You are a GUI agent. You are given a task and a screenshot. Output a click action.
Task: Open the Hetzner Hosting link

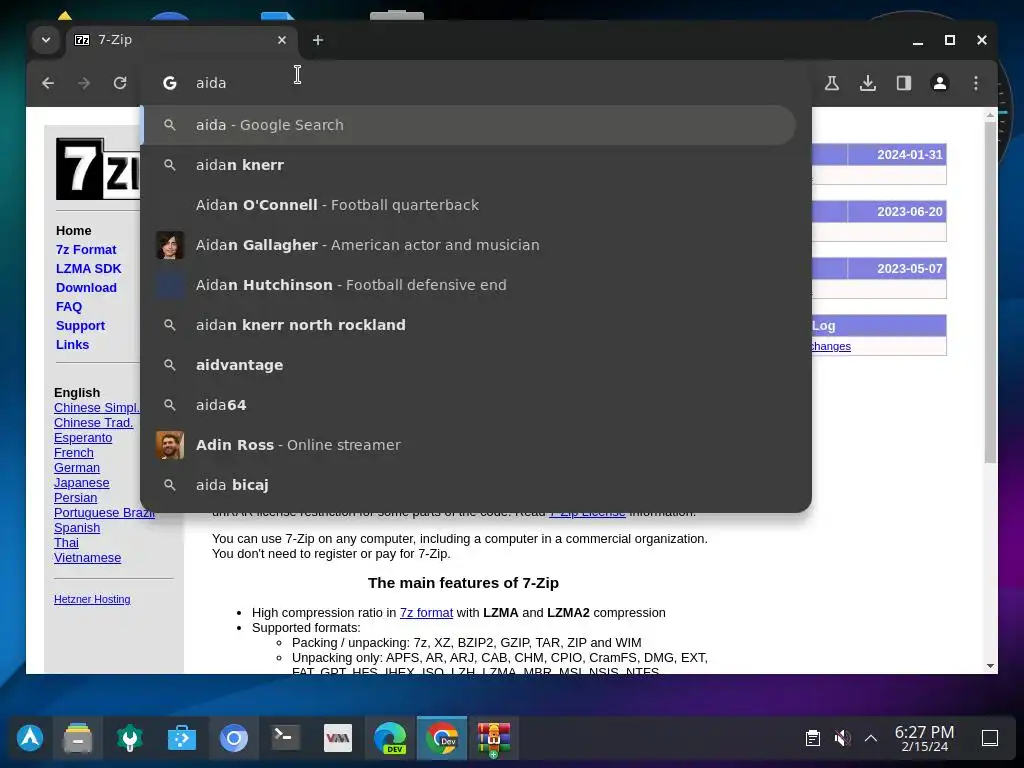coord(92,599)
